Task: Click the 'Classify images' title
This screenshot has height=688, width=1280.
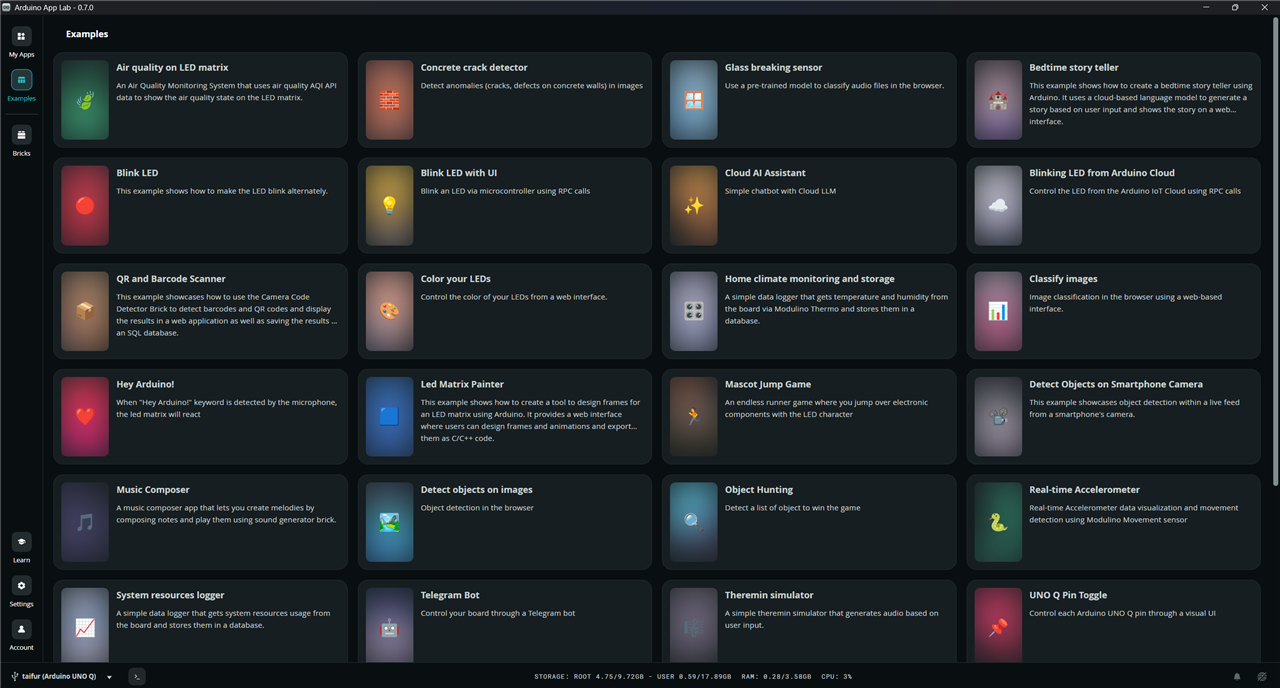Action: 1063,279
